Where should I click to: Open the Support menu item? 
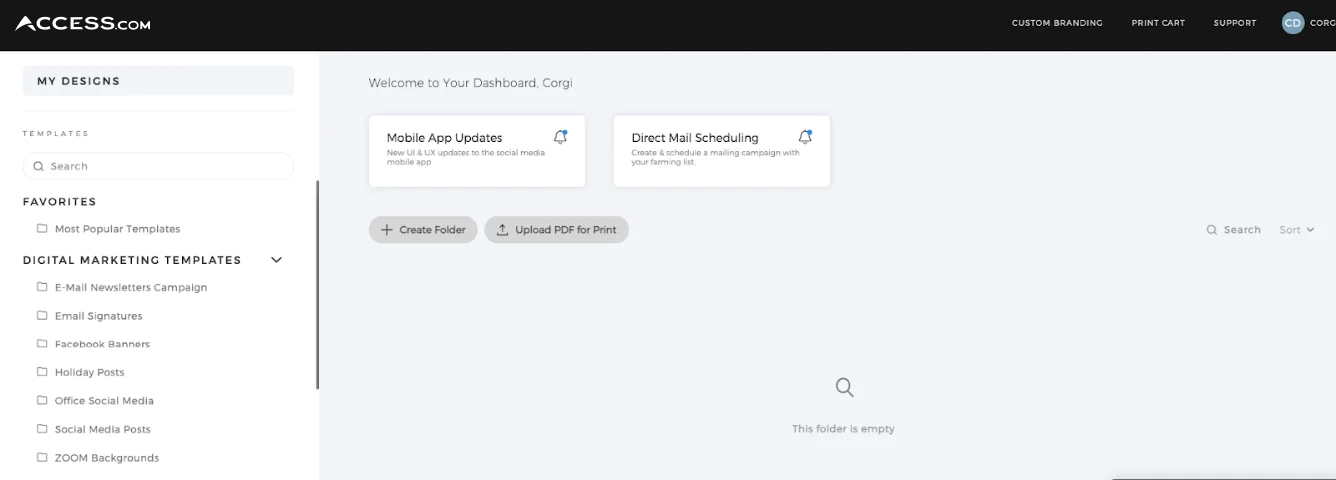[1235, 23]
